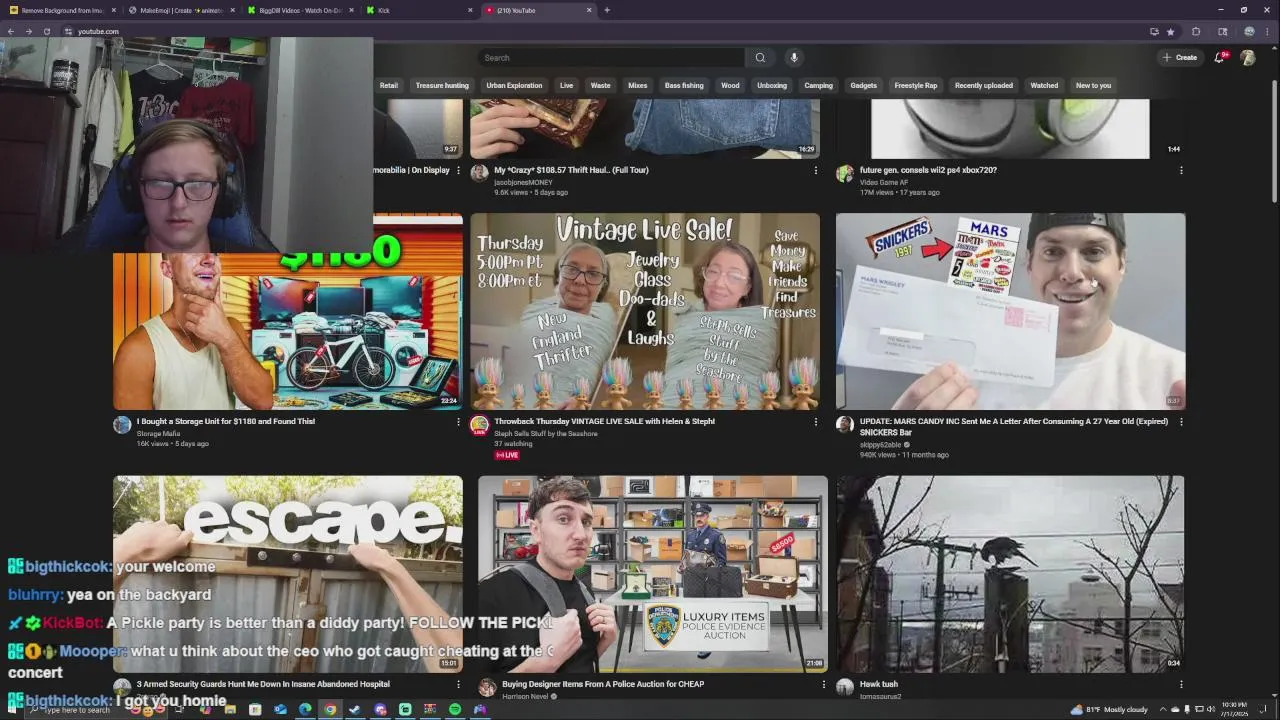Open YouTube notifications bell
This screenshot has height=720, width=1280.
pos(1219,58)
